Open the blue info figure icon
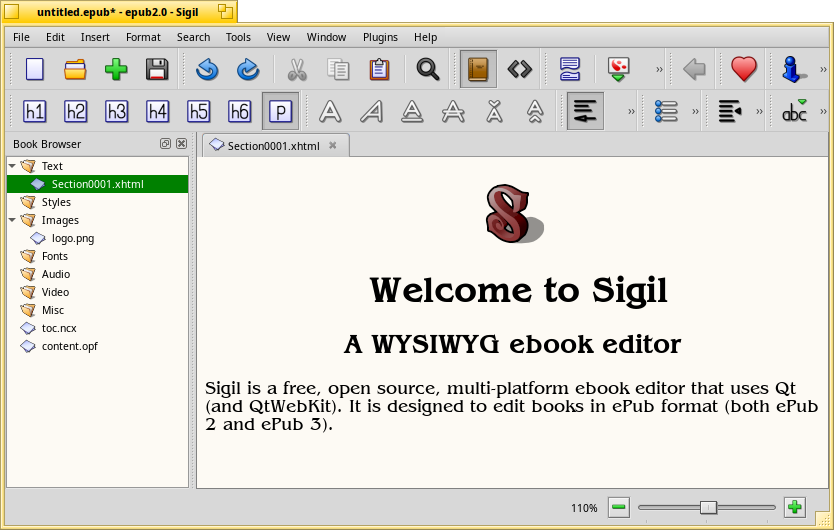 793,69
